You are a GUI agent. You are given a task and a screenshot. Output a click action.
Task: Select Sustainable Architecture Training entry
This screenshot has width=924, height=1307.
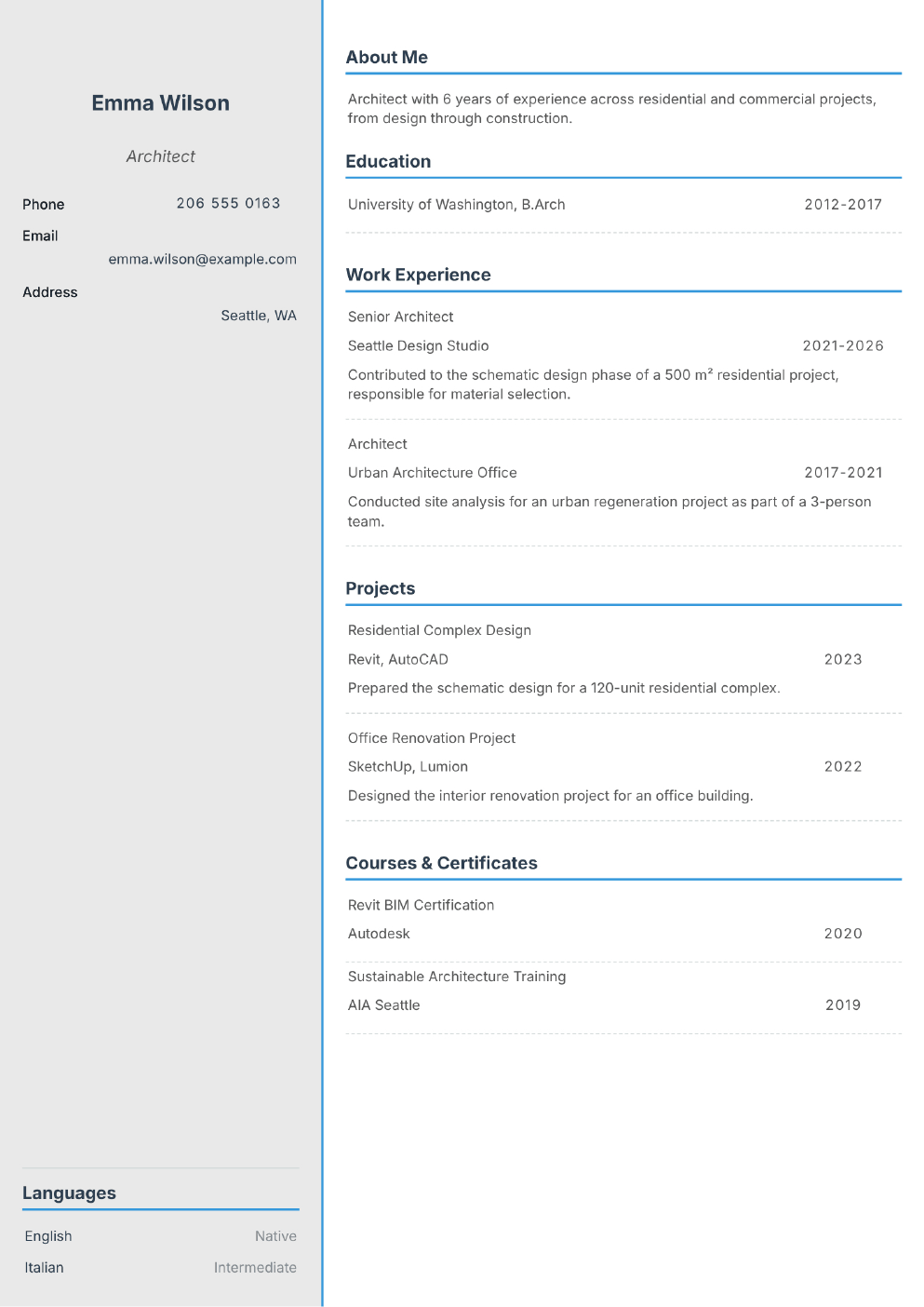coord(457,977)
